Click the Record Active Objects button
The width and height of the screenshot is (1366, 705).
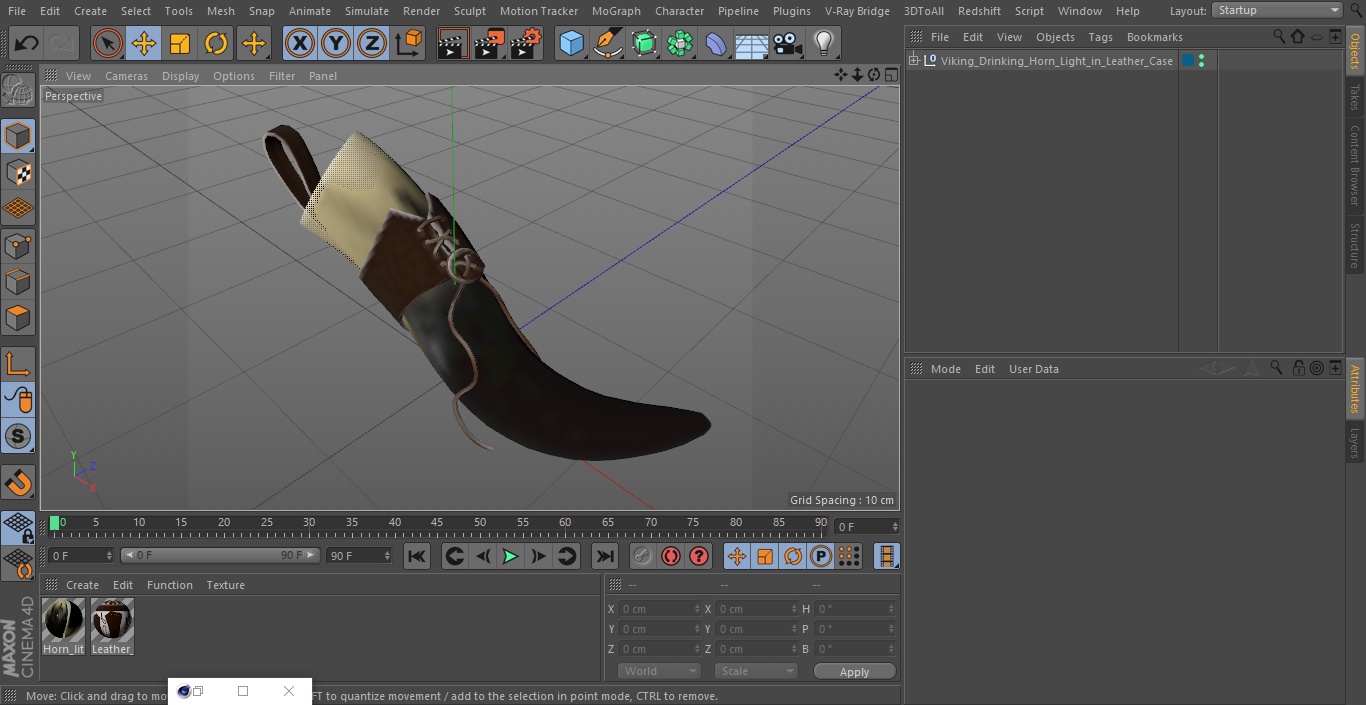click(x=642, y=556)
